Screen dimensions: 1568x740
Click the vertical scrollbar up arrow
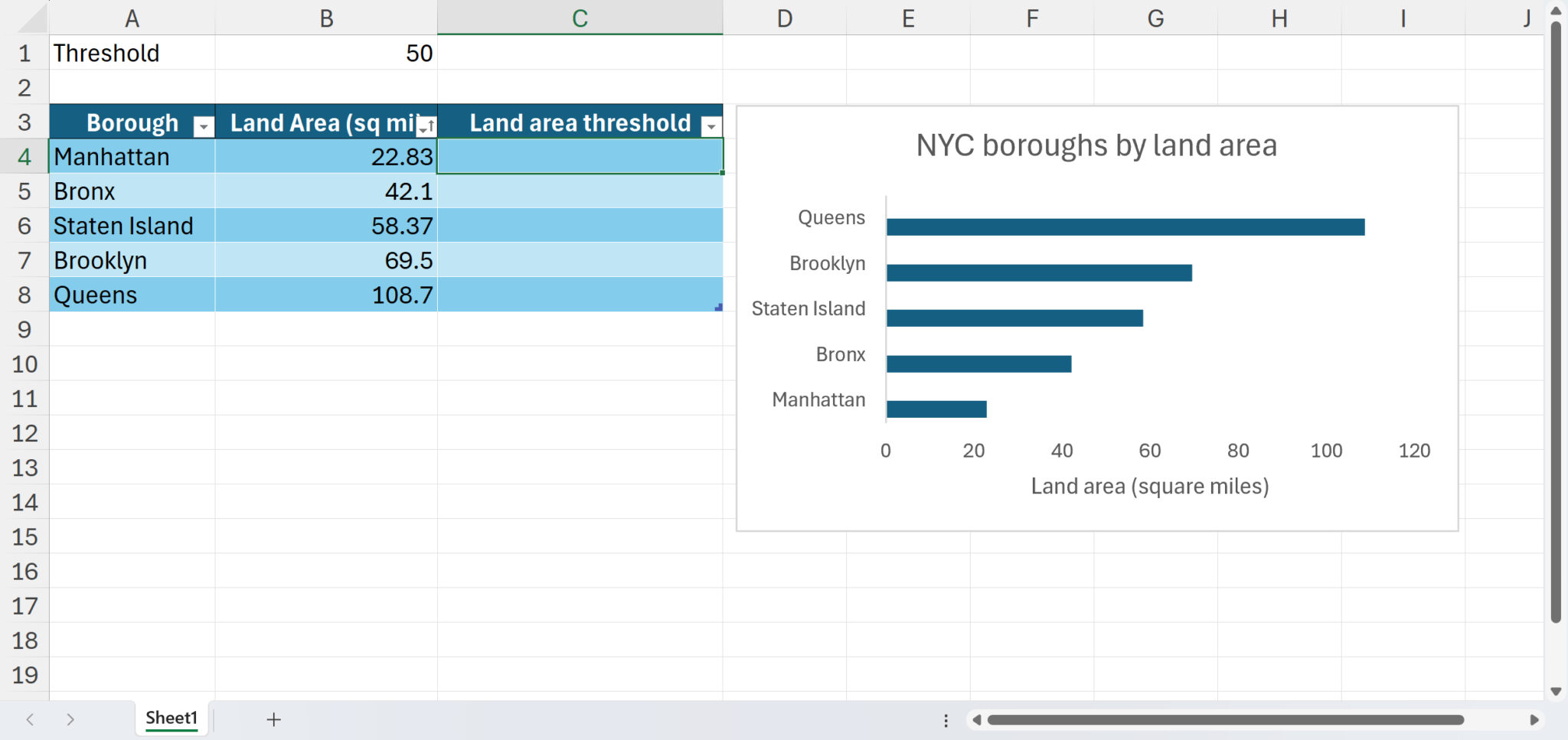1556,11
